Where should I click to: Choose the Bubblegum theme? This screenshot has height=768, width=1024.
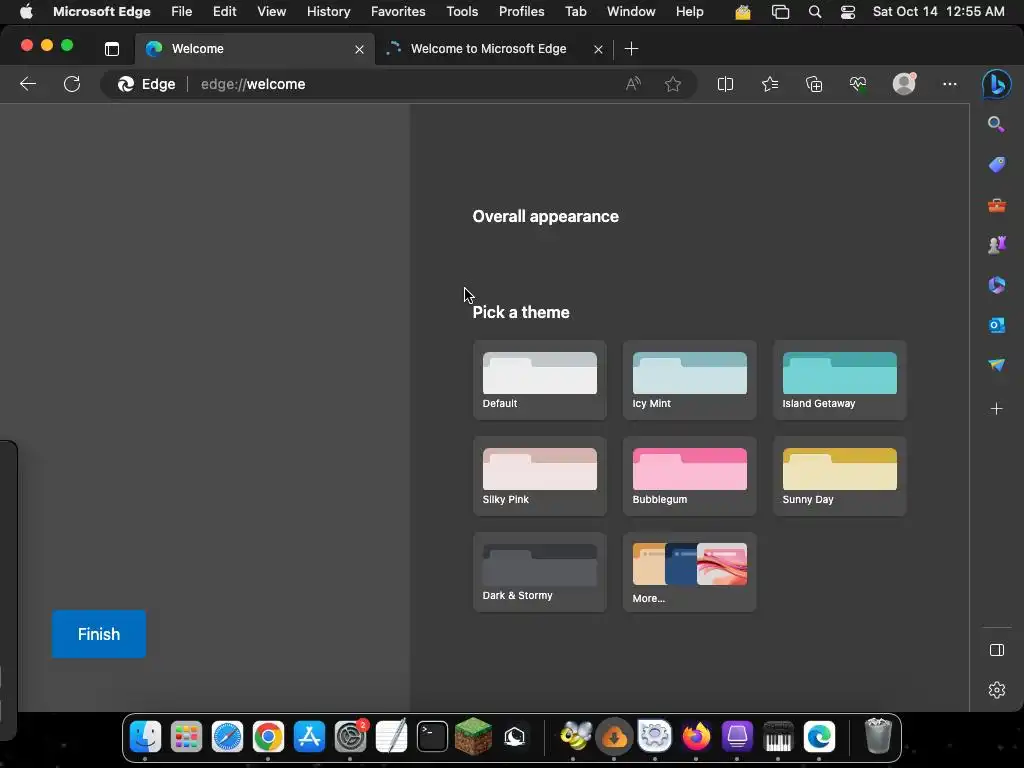click(690, 476)
